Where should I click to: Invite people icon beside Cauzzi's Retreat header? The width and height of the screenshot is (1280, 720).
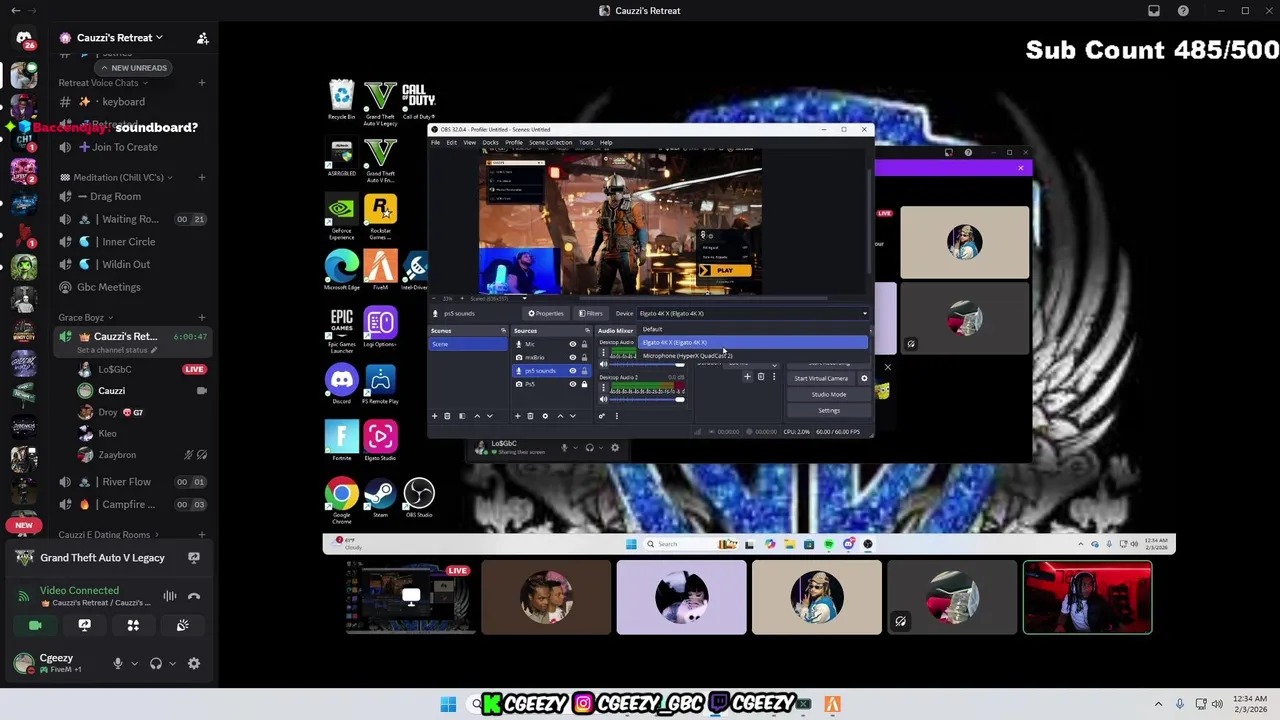(203, 38)
